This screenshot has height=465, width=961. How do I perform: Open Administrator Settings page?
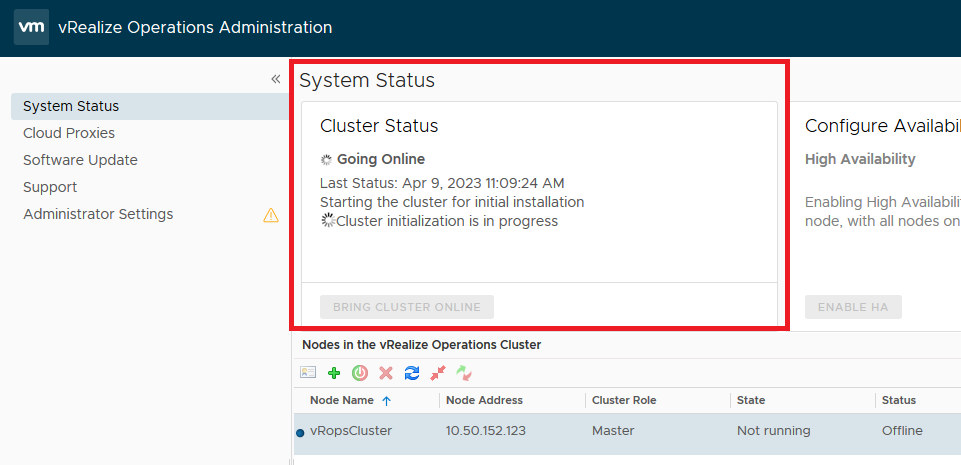tap(98, 214)
